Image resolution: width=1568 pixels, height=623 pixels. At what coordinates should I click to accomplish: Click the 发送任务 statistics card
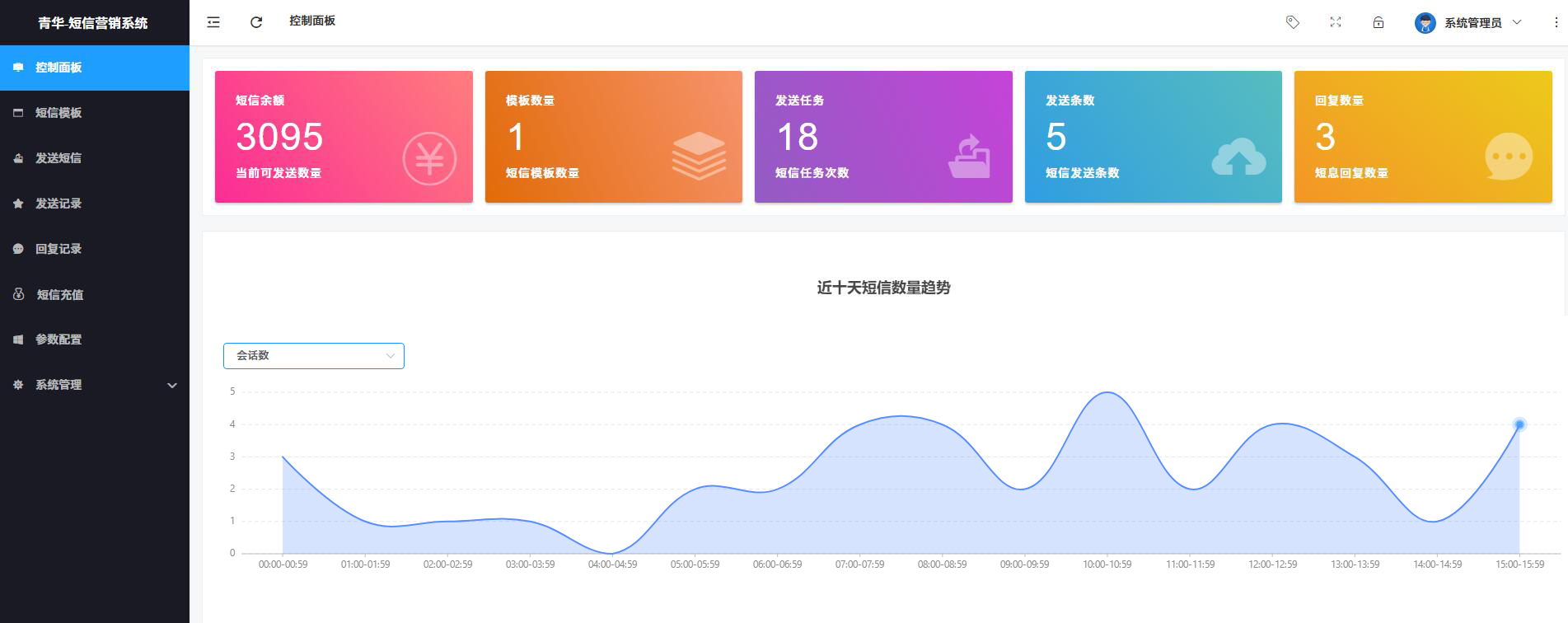tap(882, 137)
